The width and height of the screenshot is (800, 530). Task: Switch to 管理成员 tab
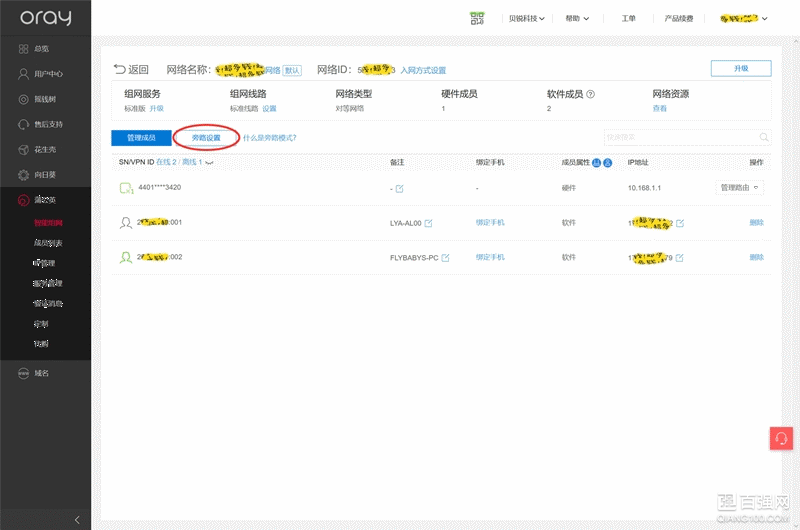(141, 138)
